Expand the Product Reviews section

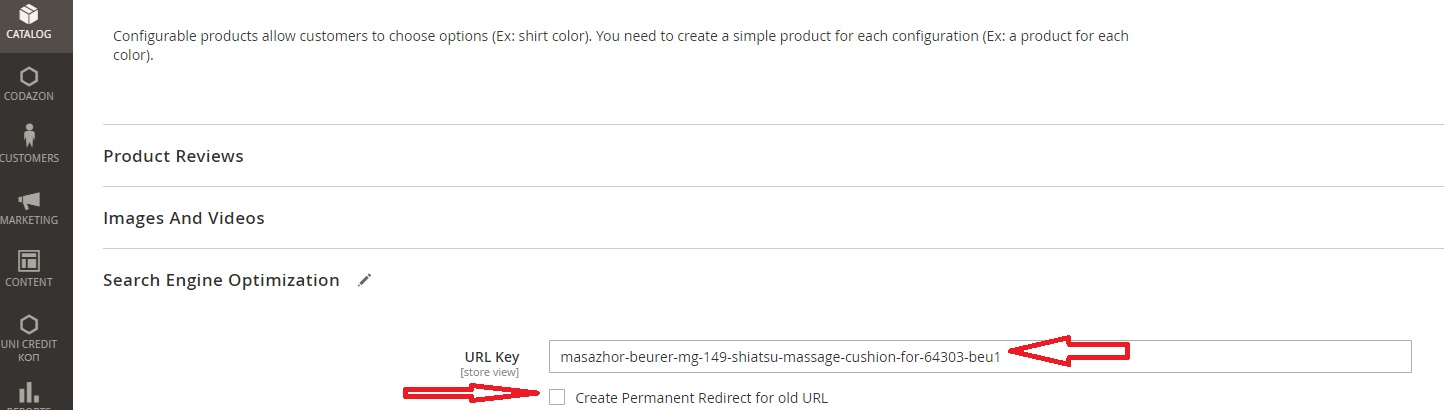pyautogui.click(x=173, y=156)
